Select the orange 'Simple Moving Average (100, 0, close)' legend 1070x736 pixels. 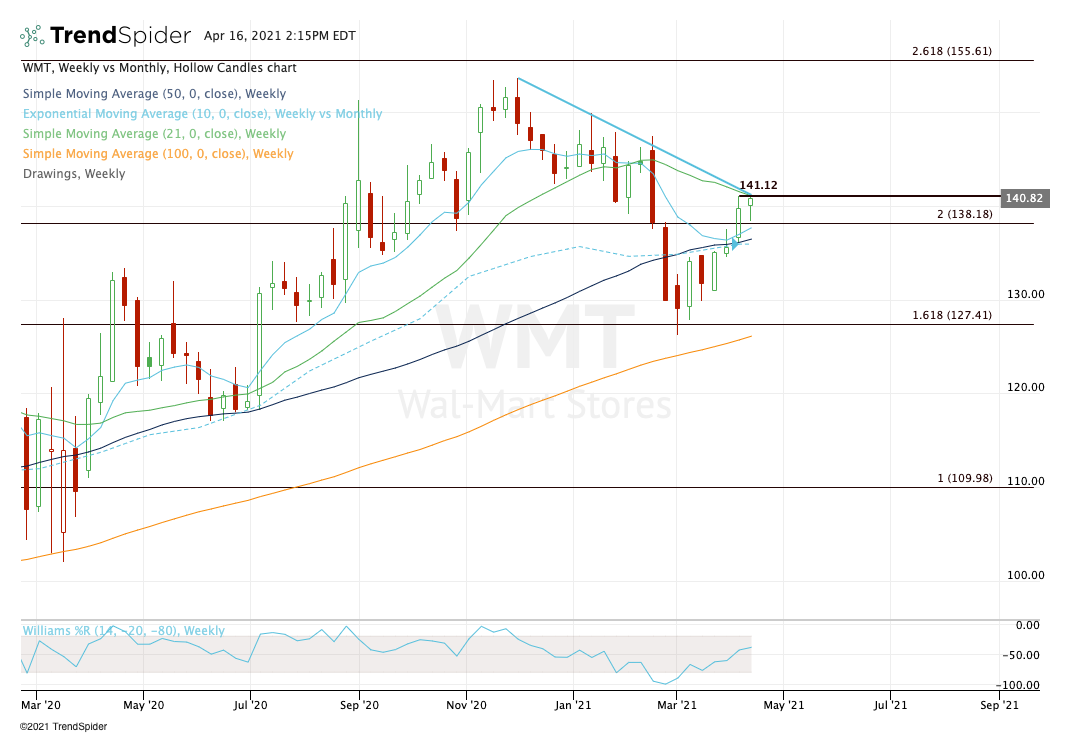(x=158, y=153)
